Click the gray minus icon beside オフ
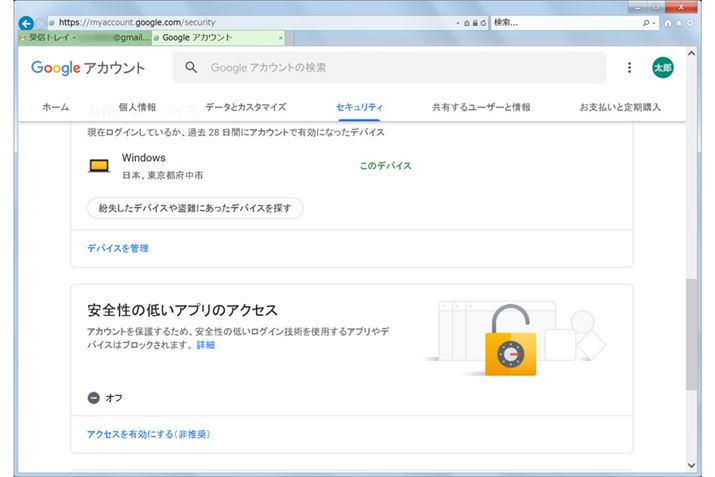 pyautogui.click(x=93, y=398)
